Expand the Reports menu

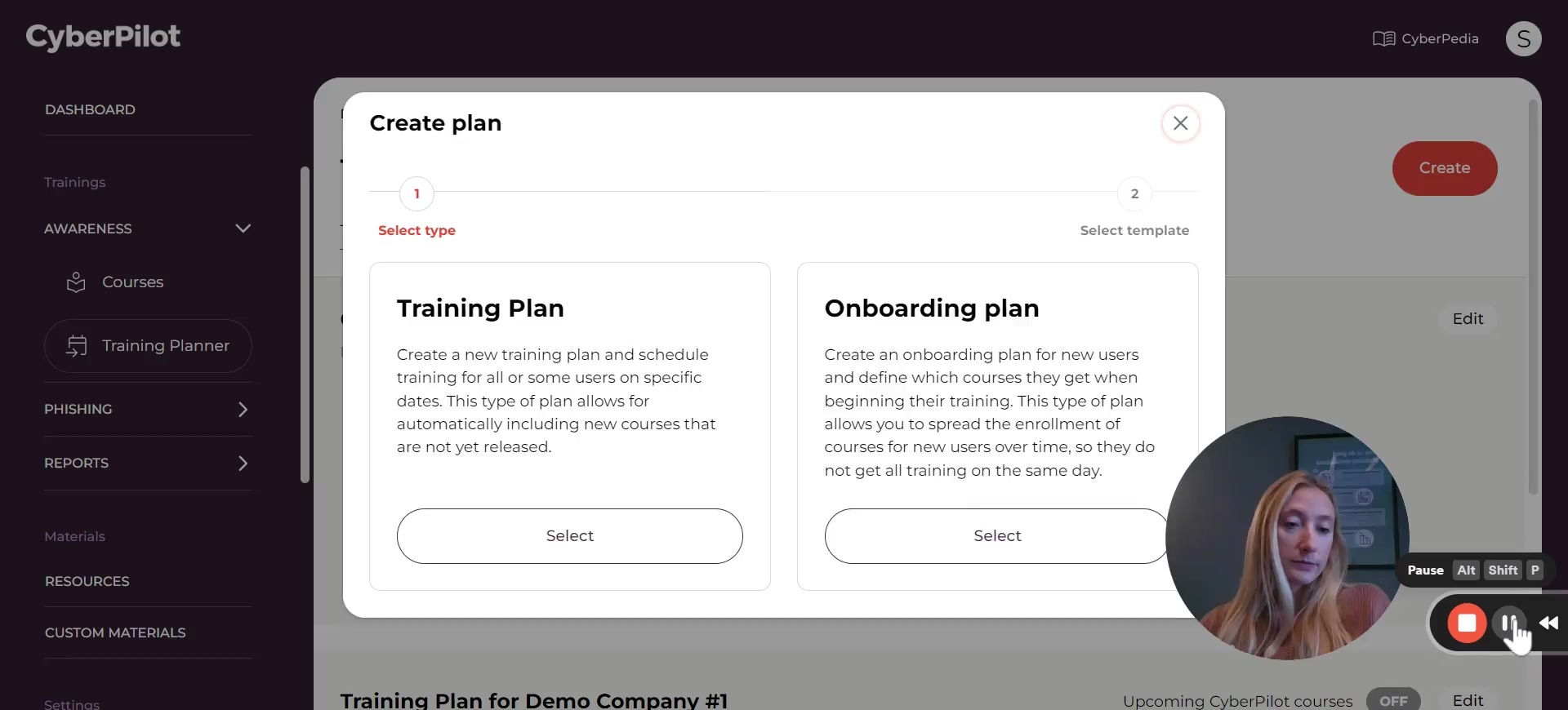point(243,464)
